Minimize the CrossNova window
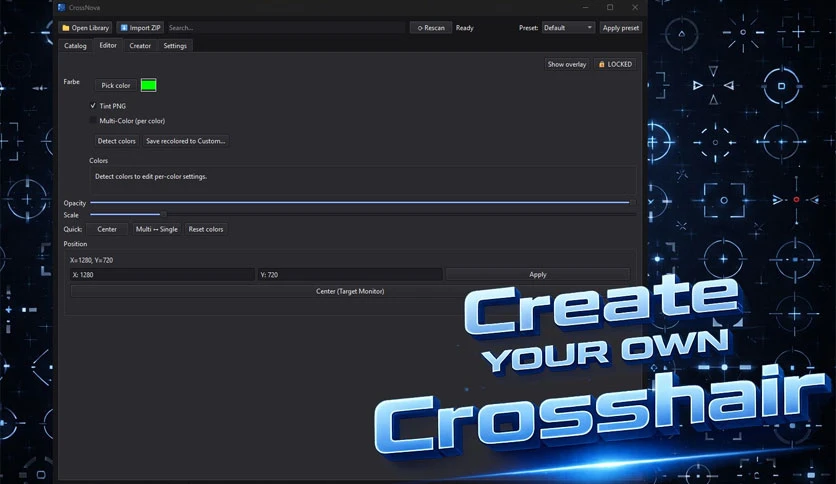 click(x=585, y=7)
